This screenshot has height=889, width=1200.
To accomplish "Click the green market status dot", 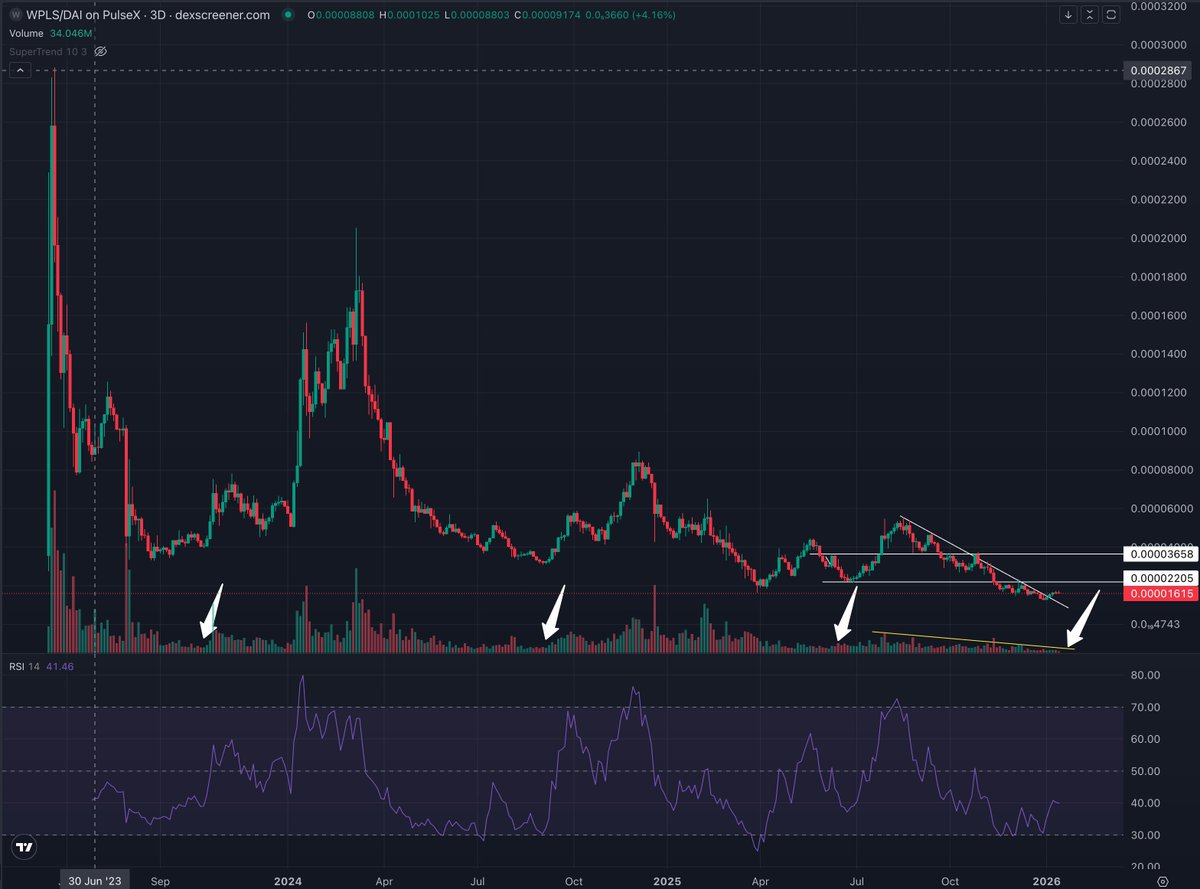I will (288, 15).
